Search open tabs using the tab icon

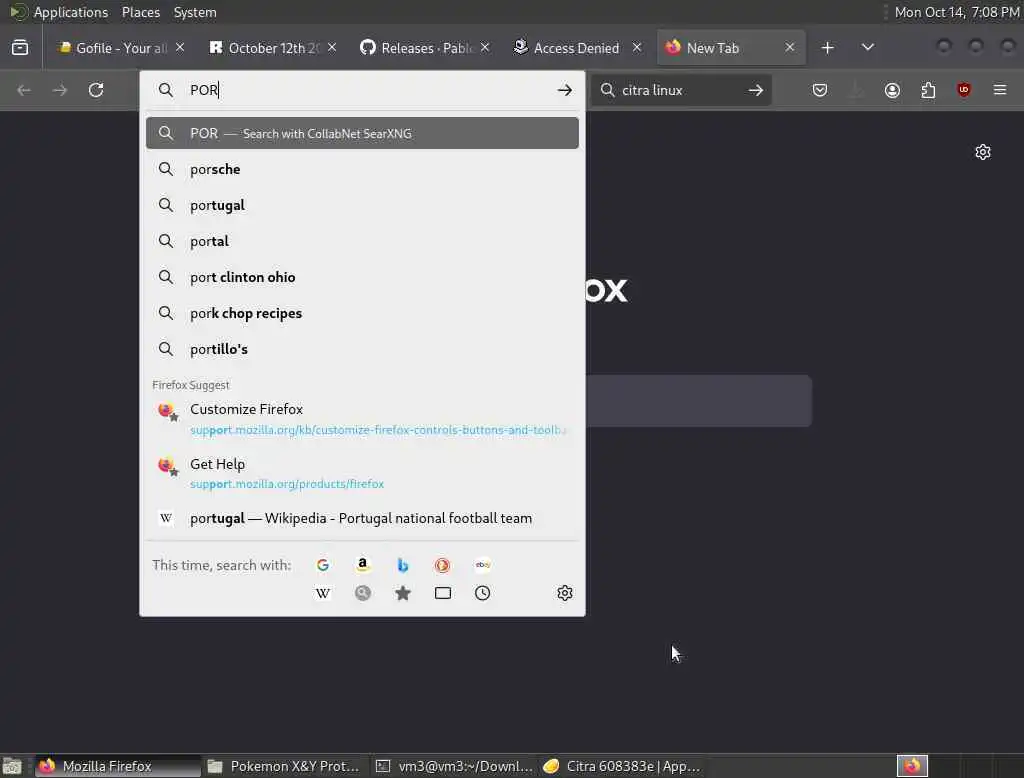coord(443,593)
